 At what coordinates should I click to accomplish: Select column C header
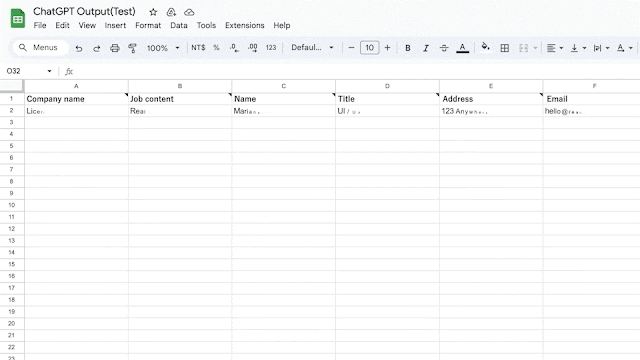284,86
